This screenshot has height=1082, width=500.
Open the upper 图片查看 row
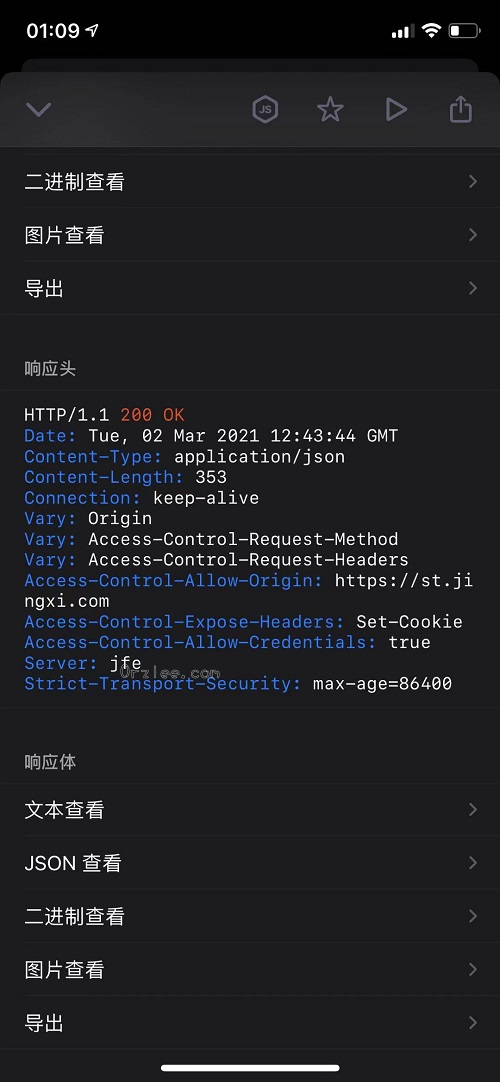click(x=250, y=235)
